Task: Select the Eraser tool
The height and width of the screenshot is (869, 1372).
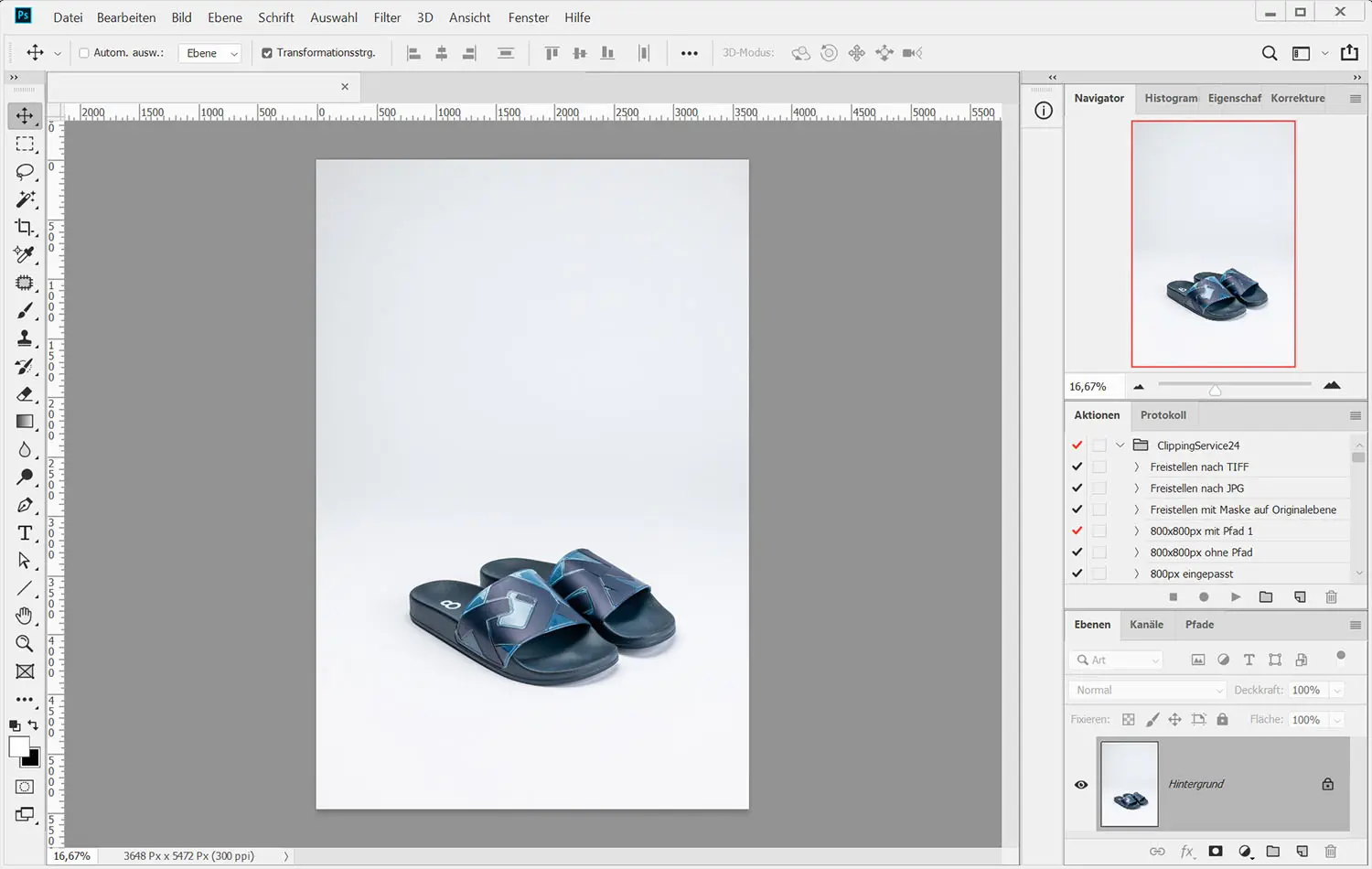Action: [x=25, y=394]
